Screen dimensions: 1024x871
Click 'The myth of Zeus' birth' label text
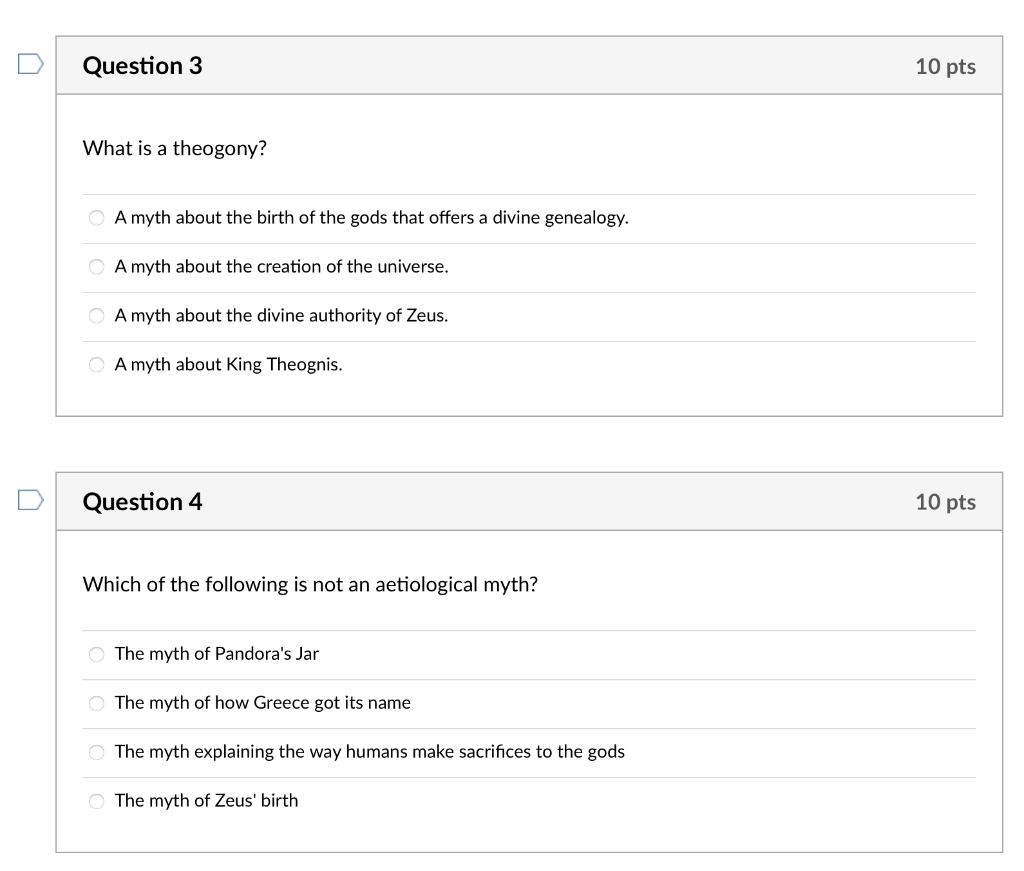point(206,800)
